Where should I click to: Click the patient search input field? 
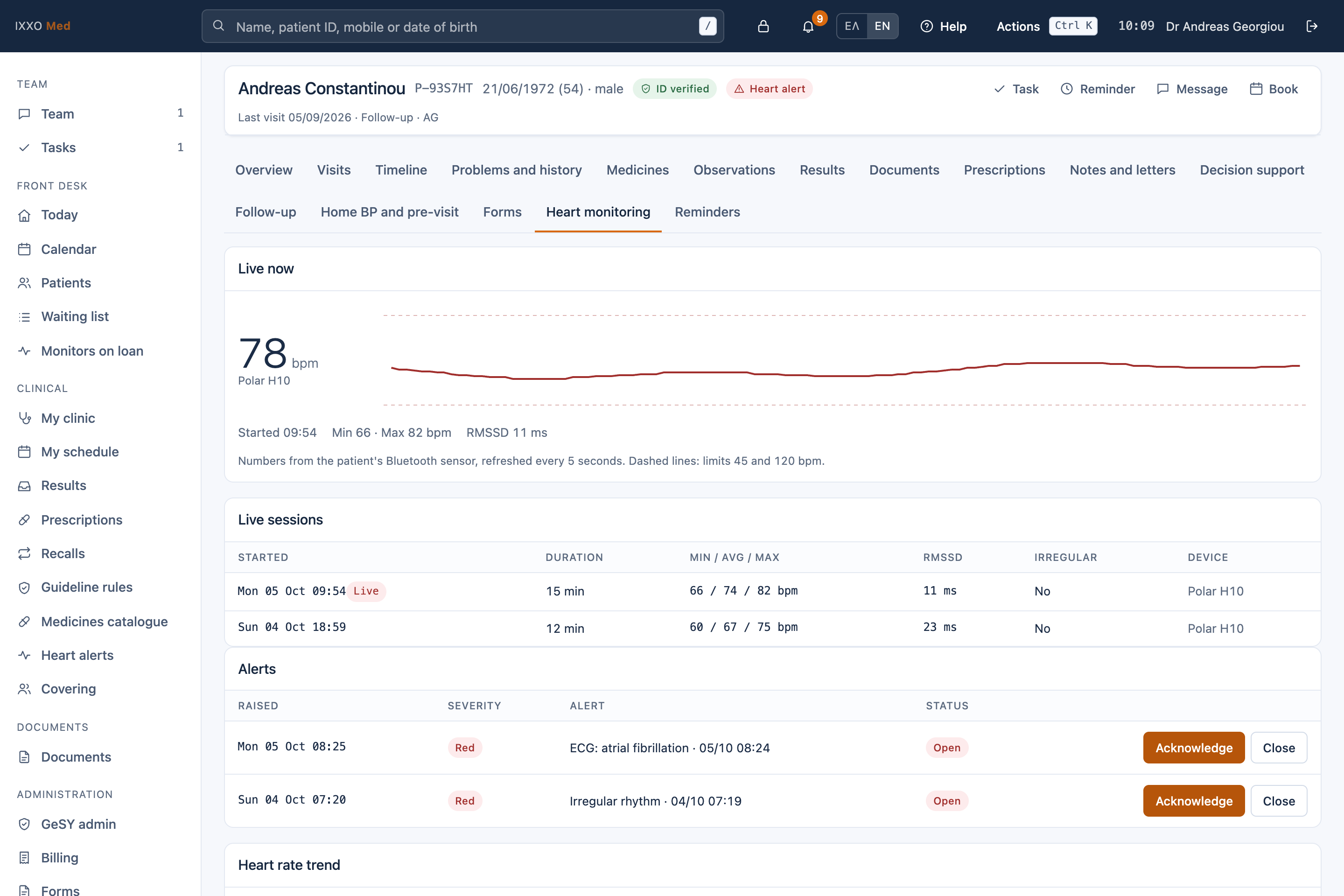(462, 26)
